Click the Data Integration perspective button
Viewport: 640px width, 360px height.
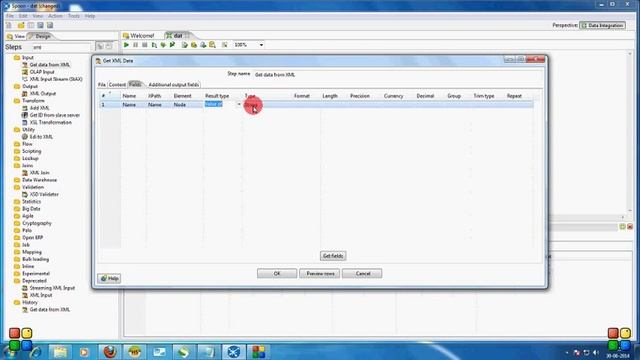tap(603, 25)
